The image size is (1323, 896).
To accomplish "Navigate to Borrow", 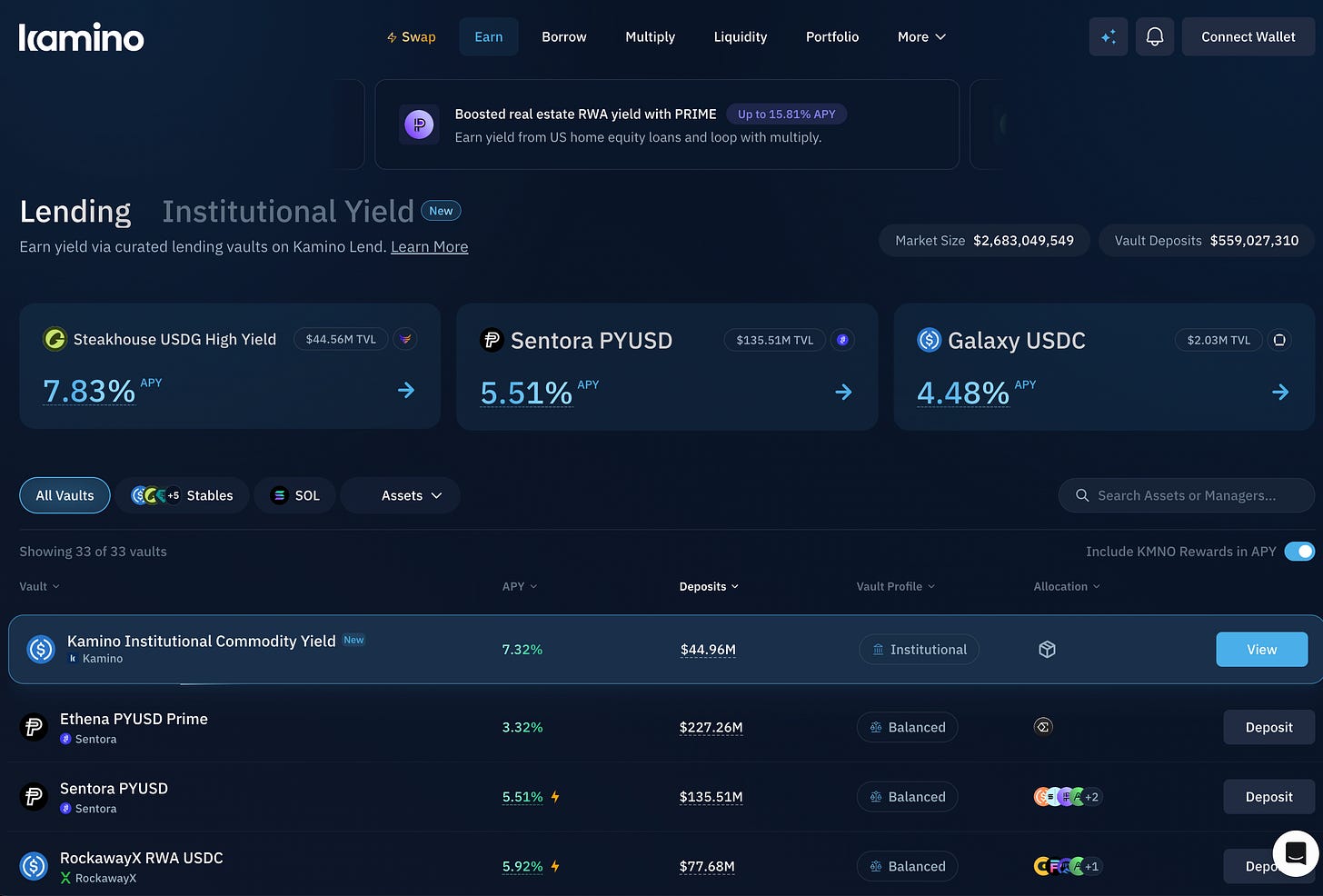I will (564, 37).
